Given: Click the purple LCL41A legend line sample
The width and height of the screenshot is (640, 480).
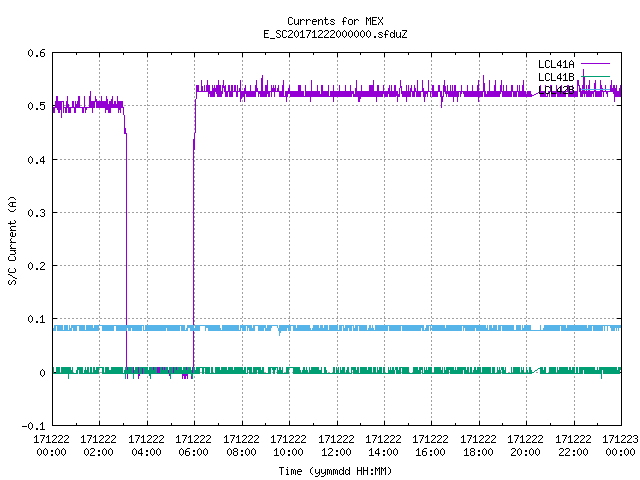Looking at the screenshot, I should click(x=595, y=64).
